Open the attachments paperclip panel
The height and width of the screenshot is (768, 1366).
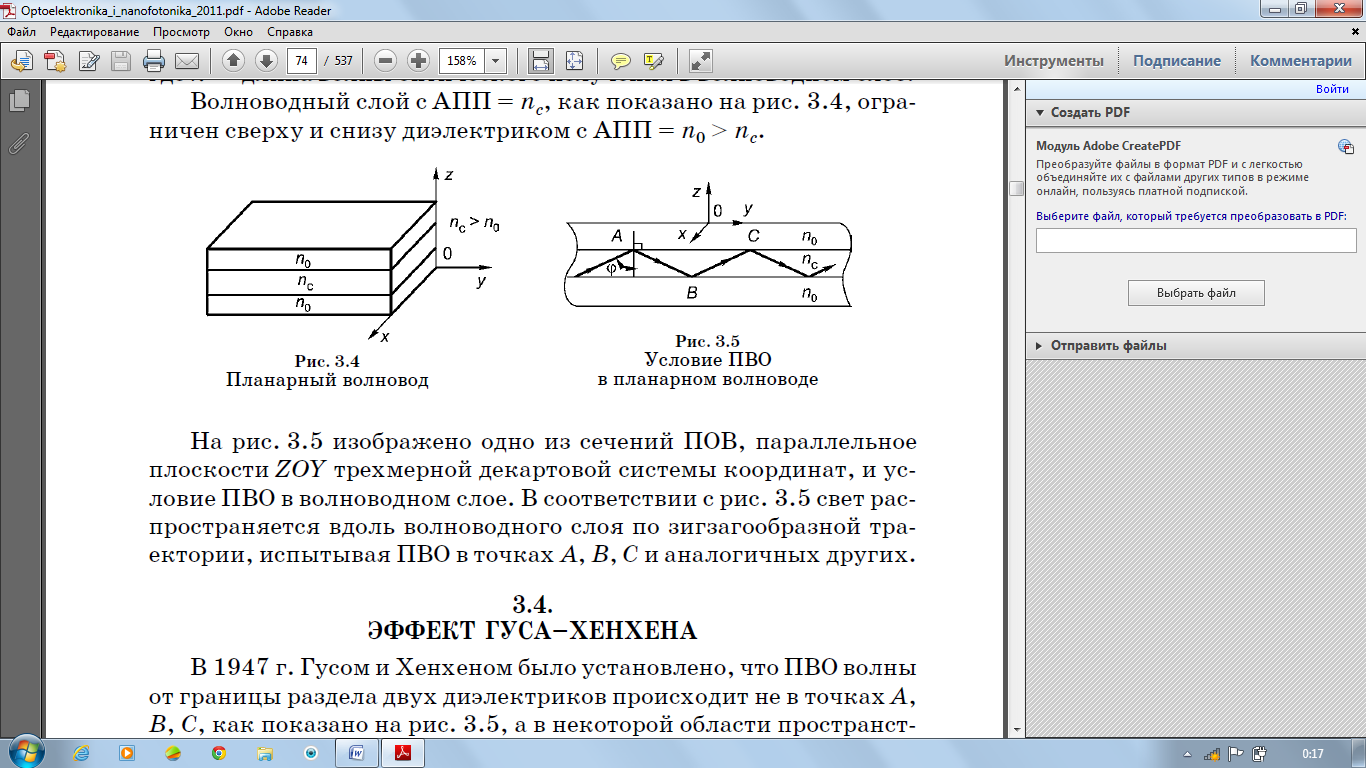coord(18,143)
